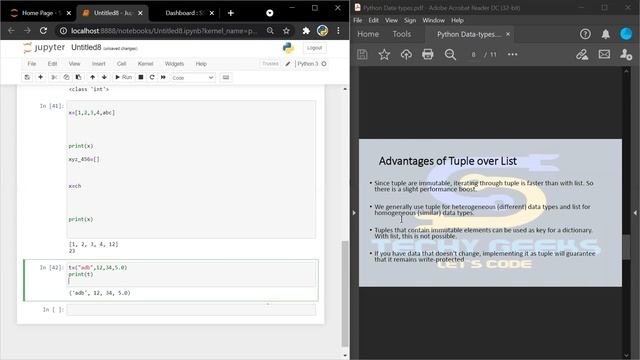Switch to Acrobat Tools tab
The image size is (640, 360).
(402, 34)
